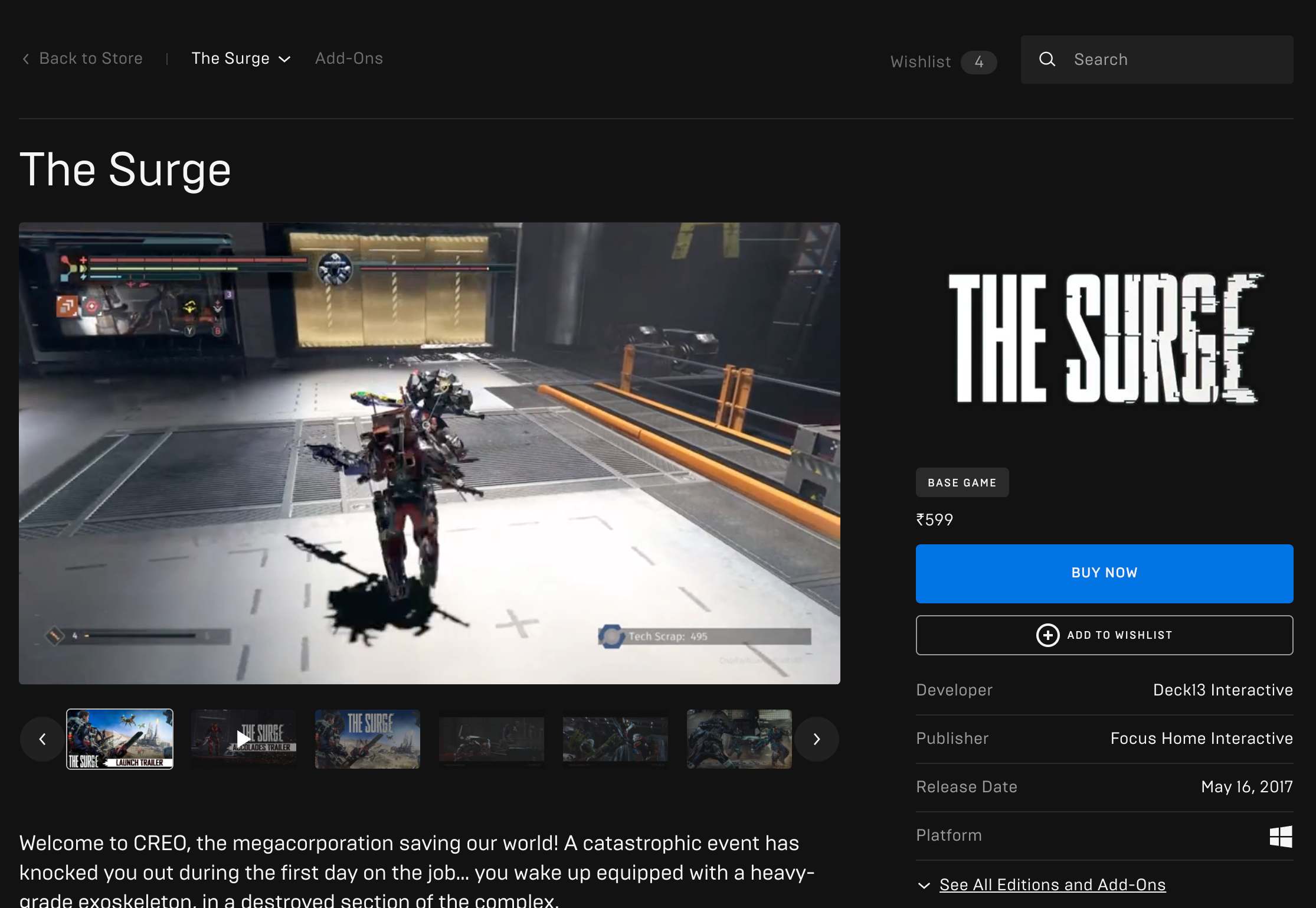This screenshot has width=1316, height=908.
Task: Click the right arrow navigation icon
Action: point(817,739)
